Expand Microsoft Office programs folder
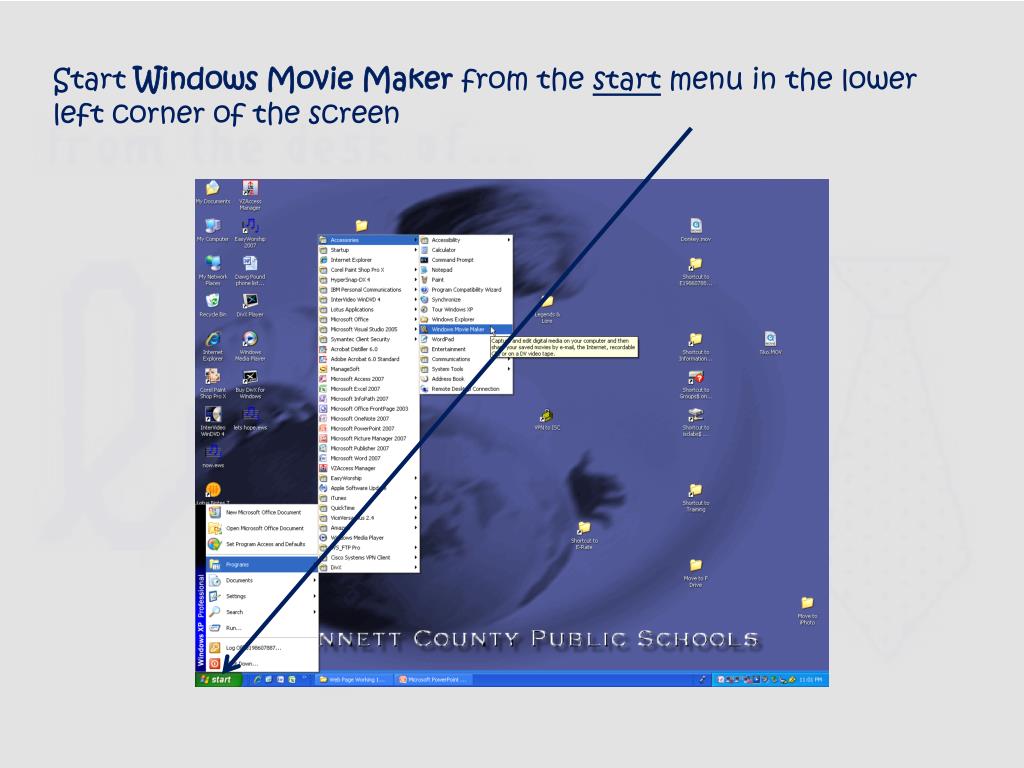This screenshot has width=1024, height=768. click(x=368, y=319)
